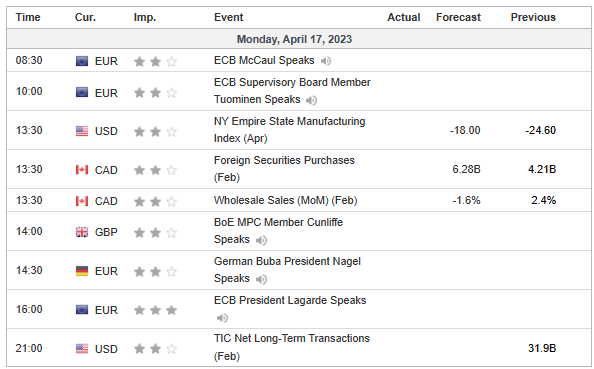Click three-star importance rating for Lagarde event
The height and width of the screenshot is (369, 594).
(x=155, y=310)
